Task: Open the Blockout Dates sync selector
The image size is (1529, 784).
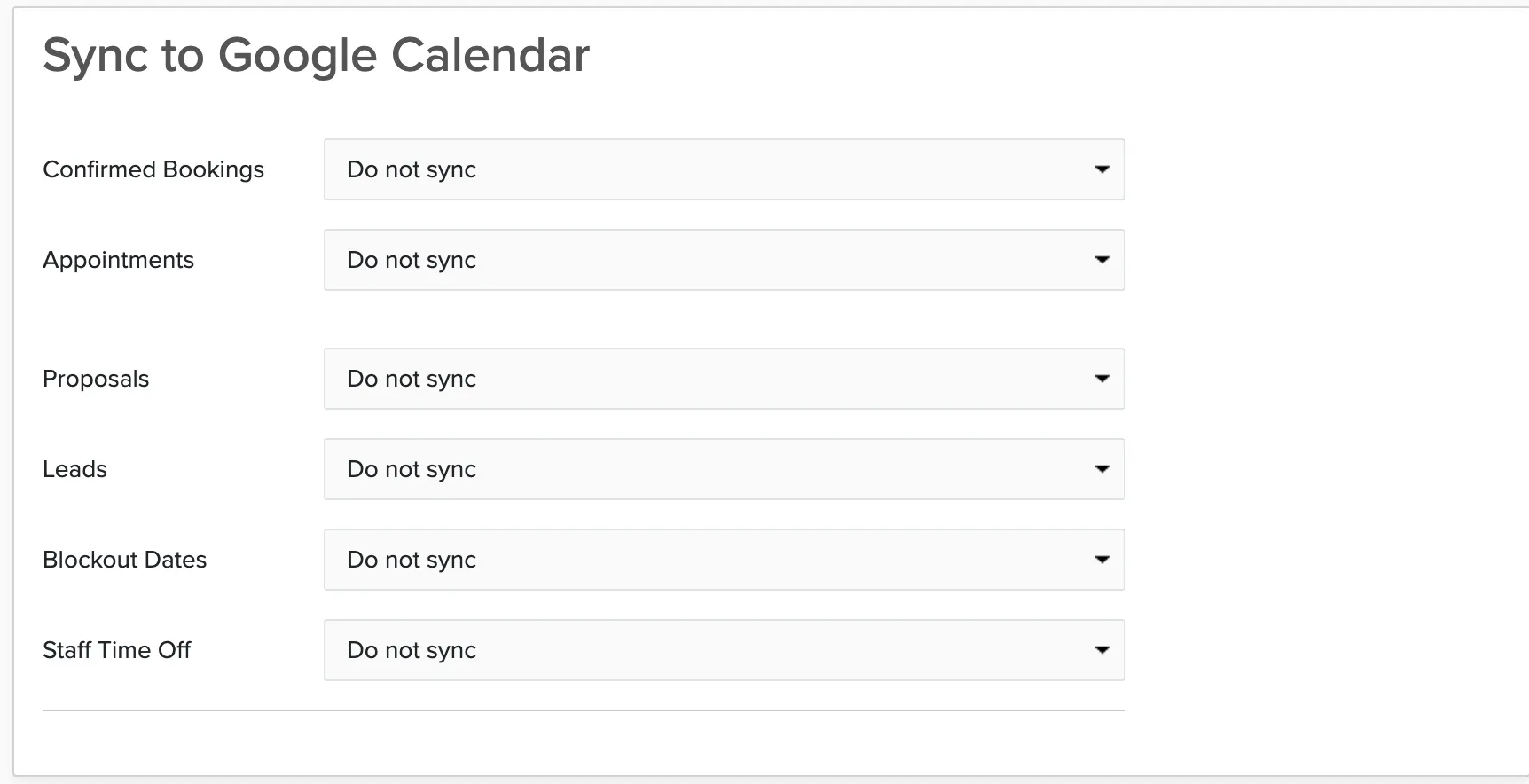Action: [x=724, y=560]
